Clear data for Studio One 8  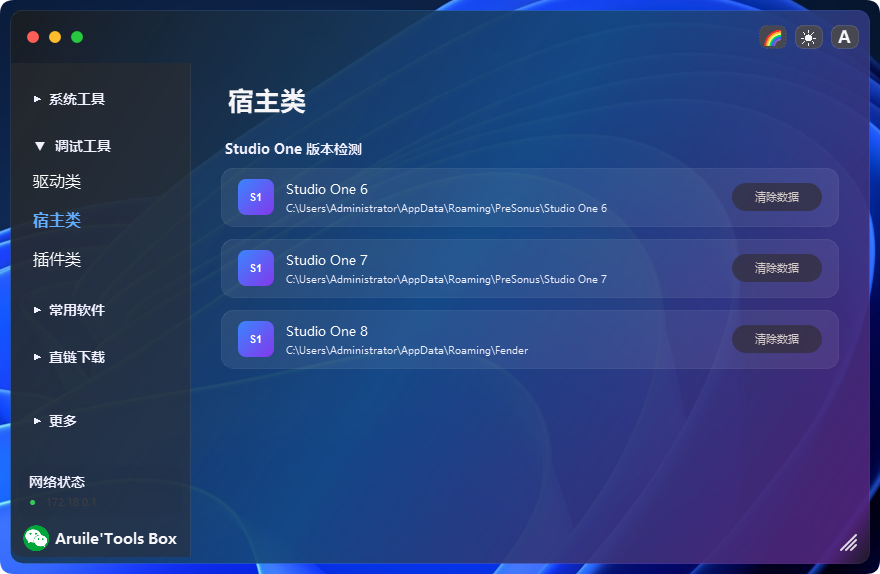tap(777, 339)
